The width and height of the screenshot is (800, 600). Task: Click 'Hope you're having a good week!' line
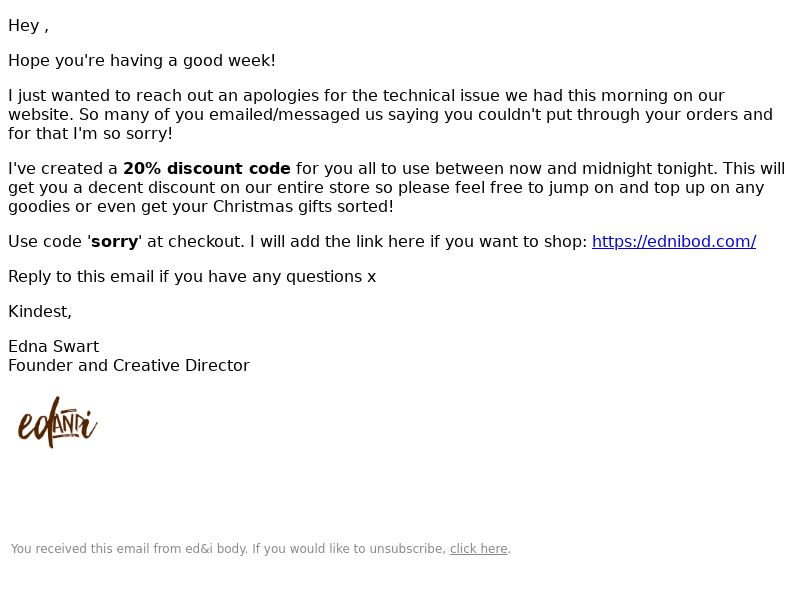142,60
